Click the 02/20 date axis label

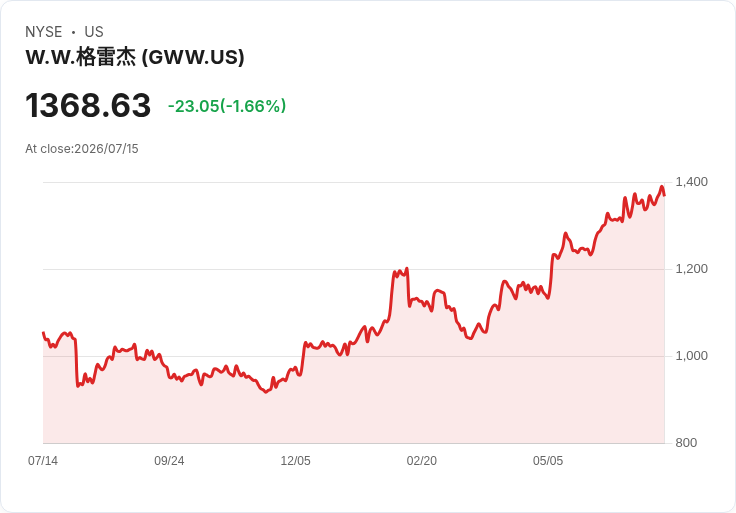[422, 461]
